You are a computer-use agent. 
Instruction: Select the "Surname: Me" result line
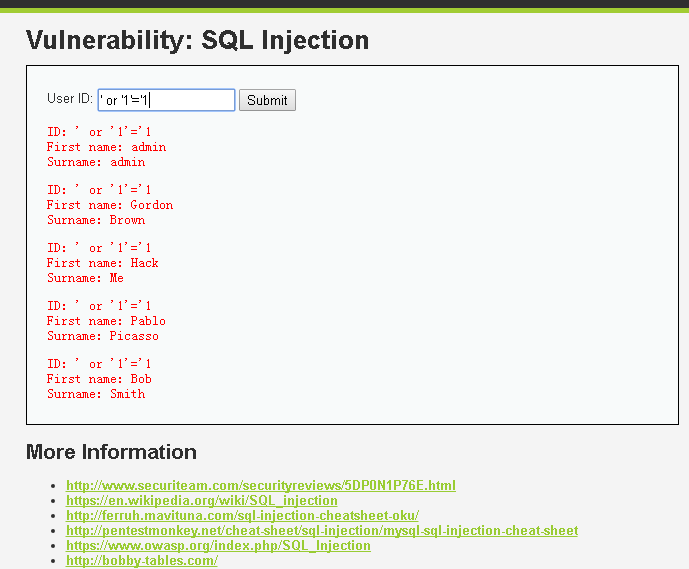pyautogui.click(x=85, y=278)
